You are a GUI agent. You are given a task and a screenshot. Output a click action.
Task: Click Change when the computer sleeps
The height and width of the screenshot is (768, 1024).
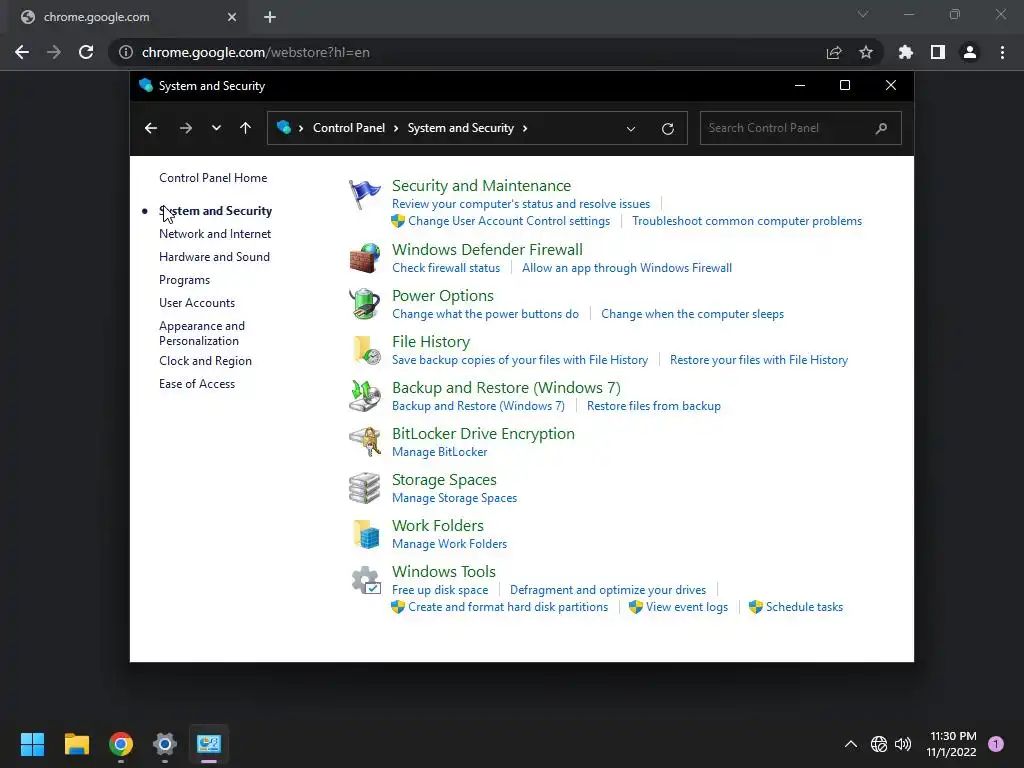pos(692,314)
